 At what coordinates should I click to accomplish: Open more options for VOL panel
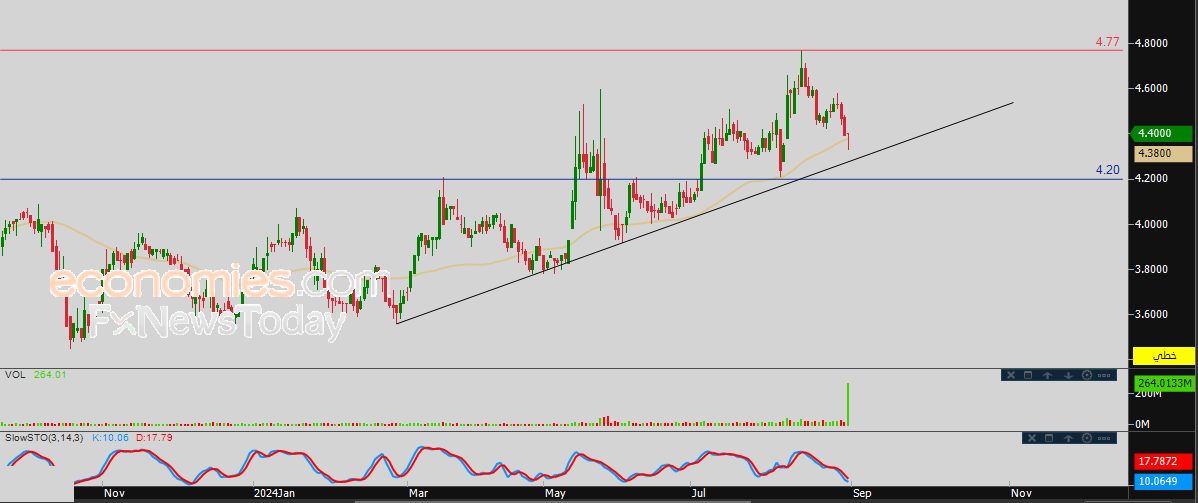[x=1104, y=375]
